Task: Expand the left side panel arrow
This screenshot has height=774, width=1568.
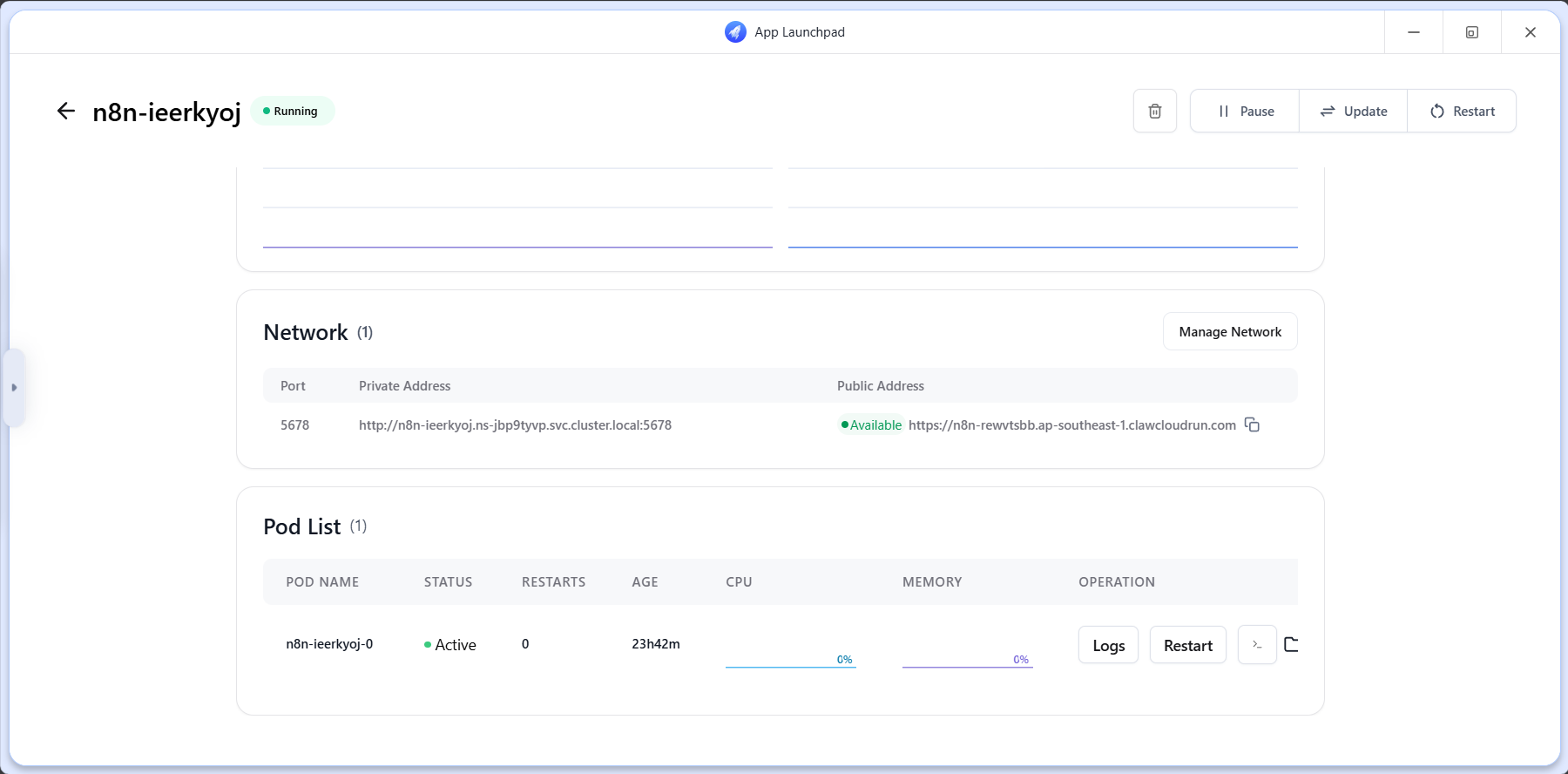Action: [14, 387]
